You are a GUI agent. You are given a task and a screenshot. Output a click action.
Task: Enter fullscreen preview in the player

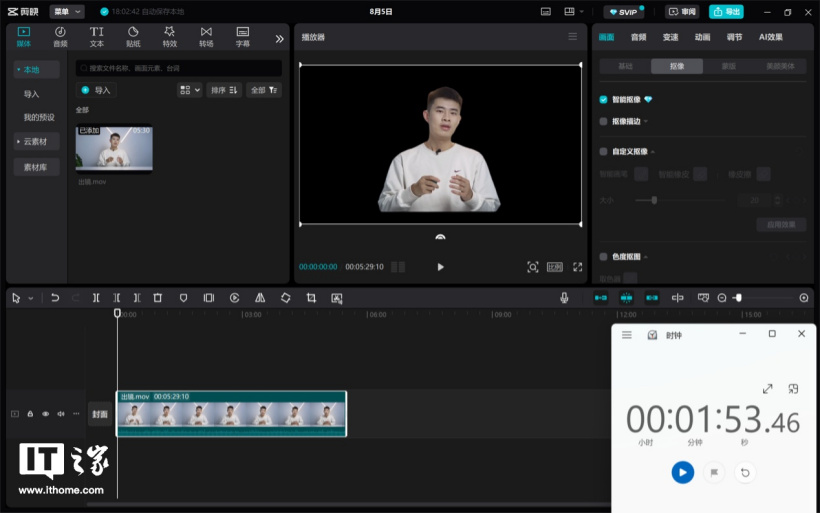tap(577, 267)
